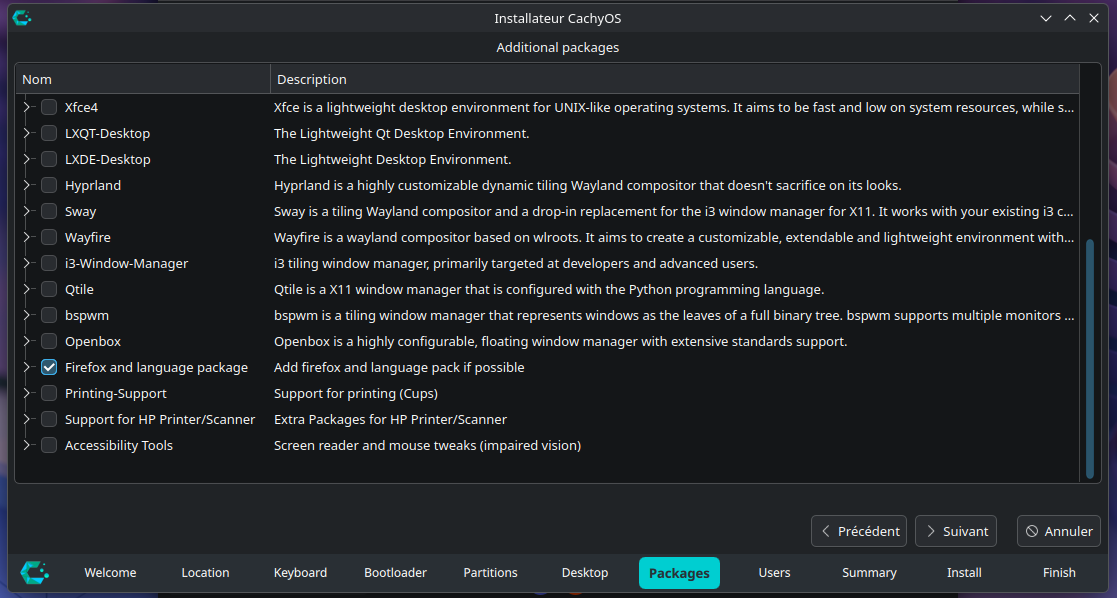The width and height of the screenshot is (1117, 598).
Task: Click the window maximize arrow icon
Action: pyautogui.click(x=1070, y=18)
